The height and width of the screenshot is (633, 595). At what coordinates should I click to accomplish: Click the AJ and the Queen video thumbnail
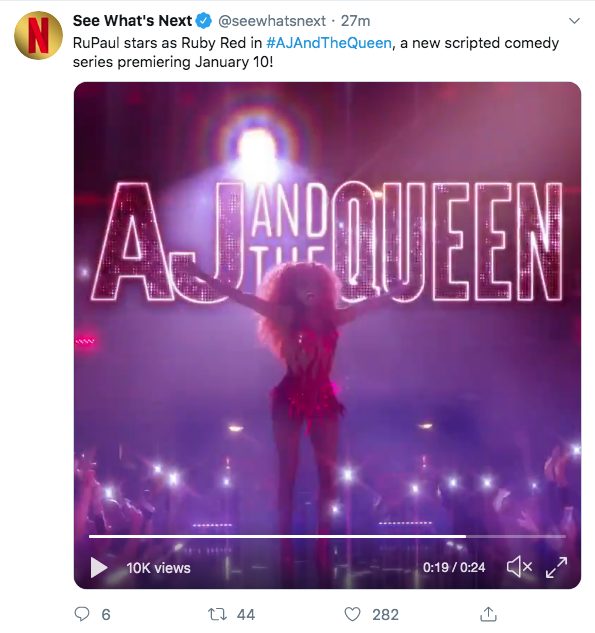[327, 335]
